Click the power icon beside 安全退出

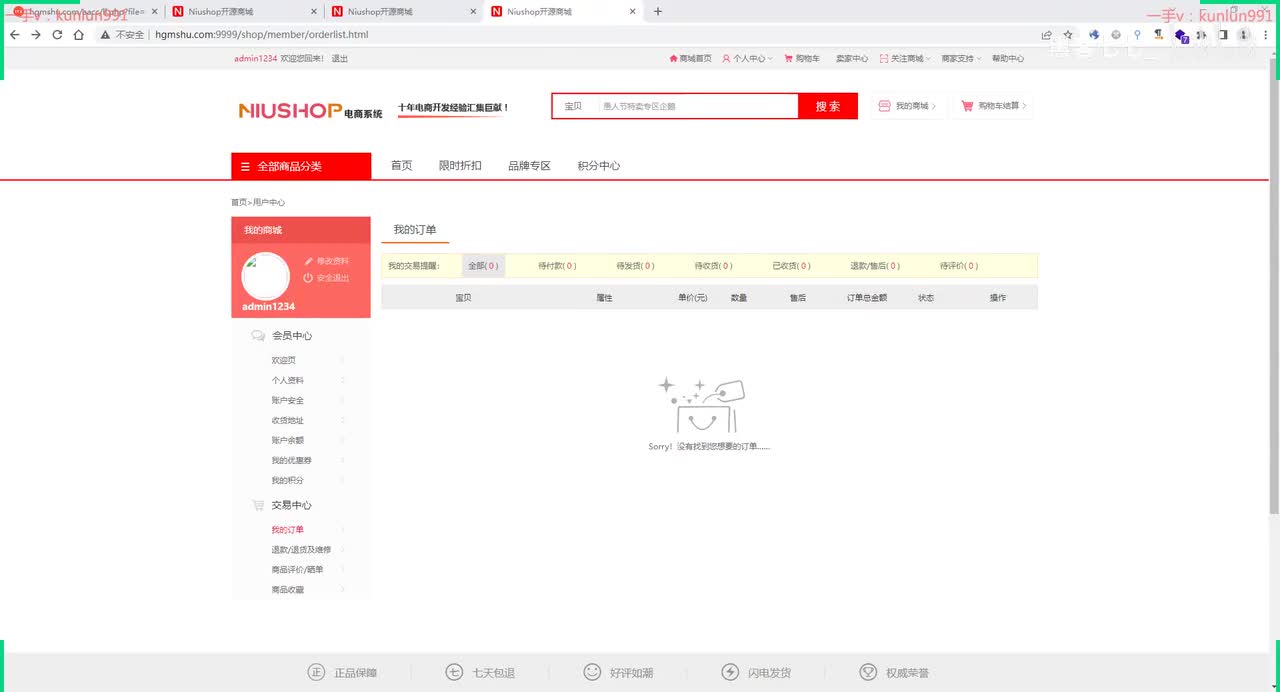coord(308,278)
